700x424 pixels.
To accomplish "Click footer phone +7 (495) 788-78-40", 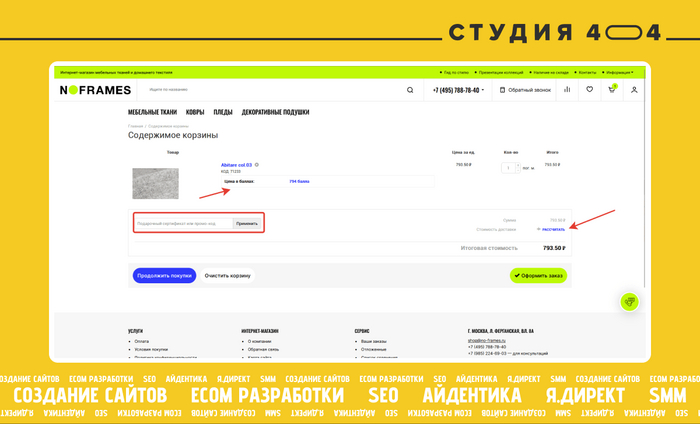I will [487, 347].
